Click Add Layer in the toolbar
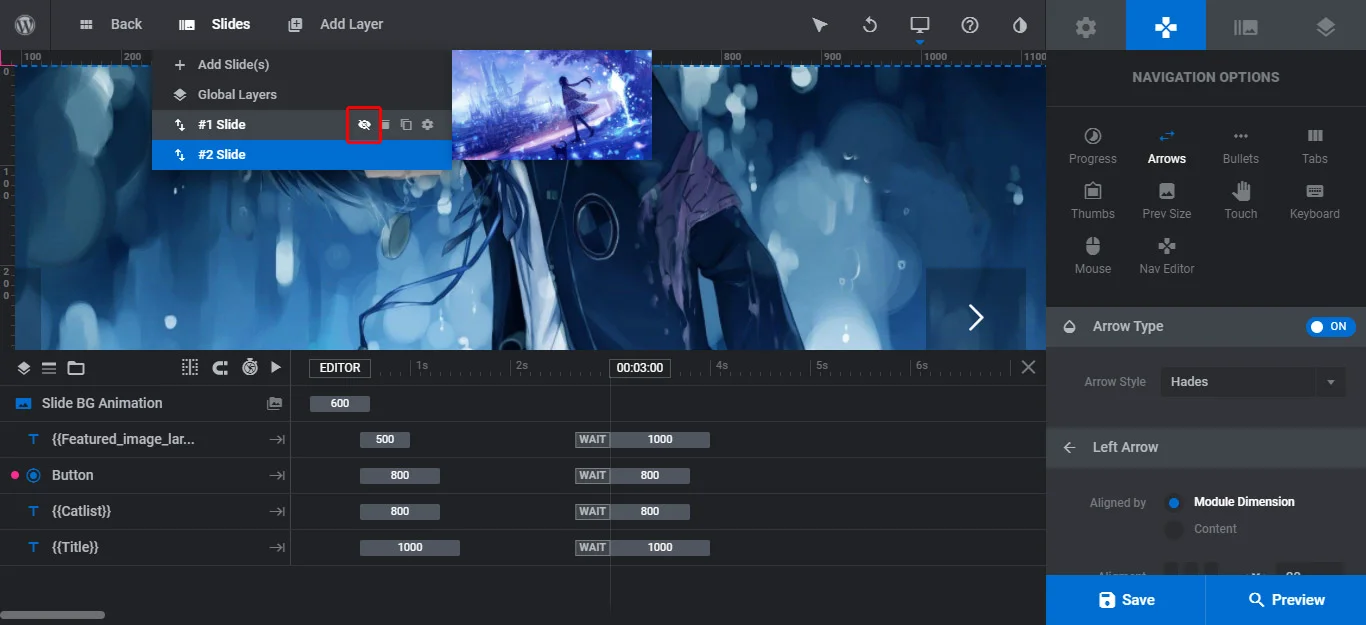The height and width of the screenshot is (625, 1366). point(335,25)
